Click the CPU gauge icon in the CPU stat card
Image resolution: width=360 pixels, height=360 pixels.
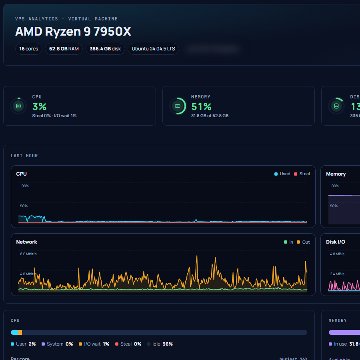[x=19, y=106]
